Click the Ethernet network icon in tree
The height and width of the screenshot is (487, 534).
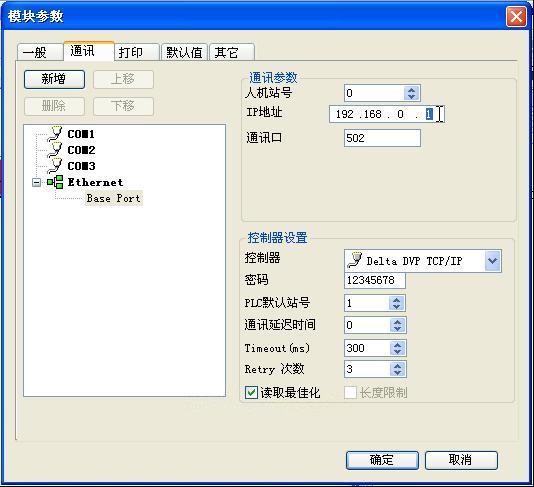tap(55, 182)
